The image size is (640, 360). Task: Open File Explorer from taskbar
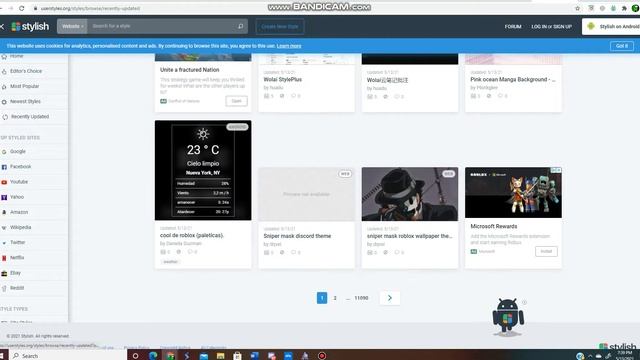(x=220, y=356)
